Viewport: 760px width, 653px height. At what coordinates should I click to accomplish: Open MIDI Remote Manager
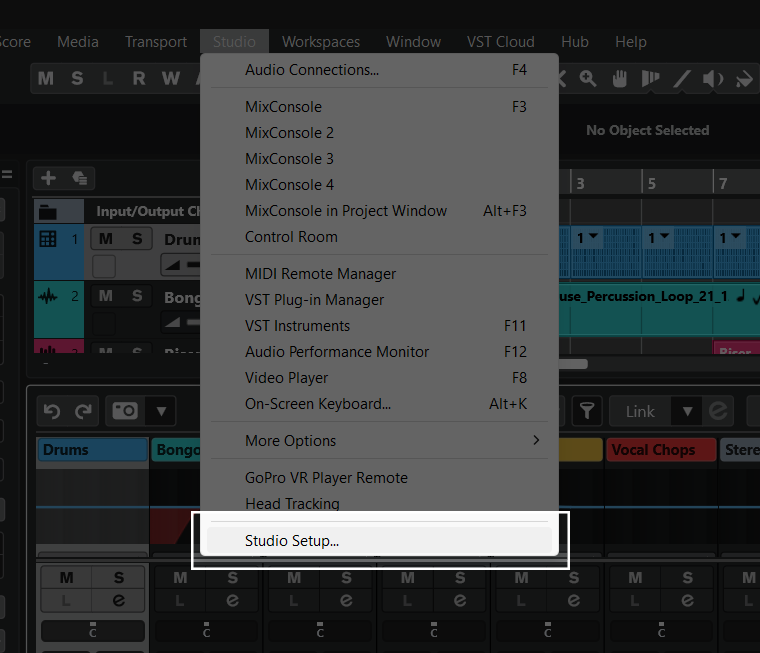pyautogui.click(x=379, y=274)
